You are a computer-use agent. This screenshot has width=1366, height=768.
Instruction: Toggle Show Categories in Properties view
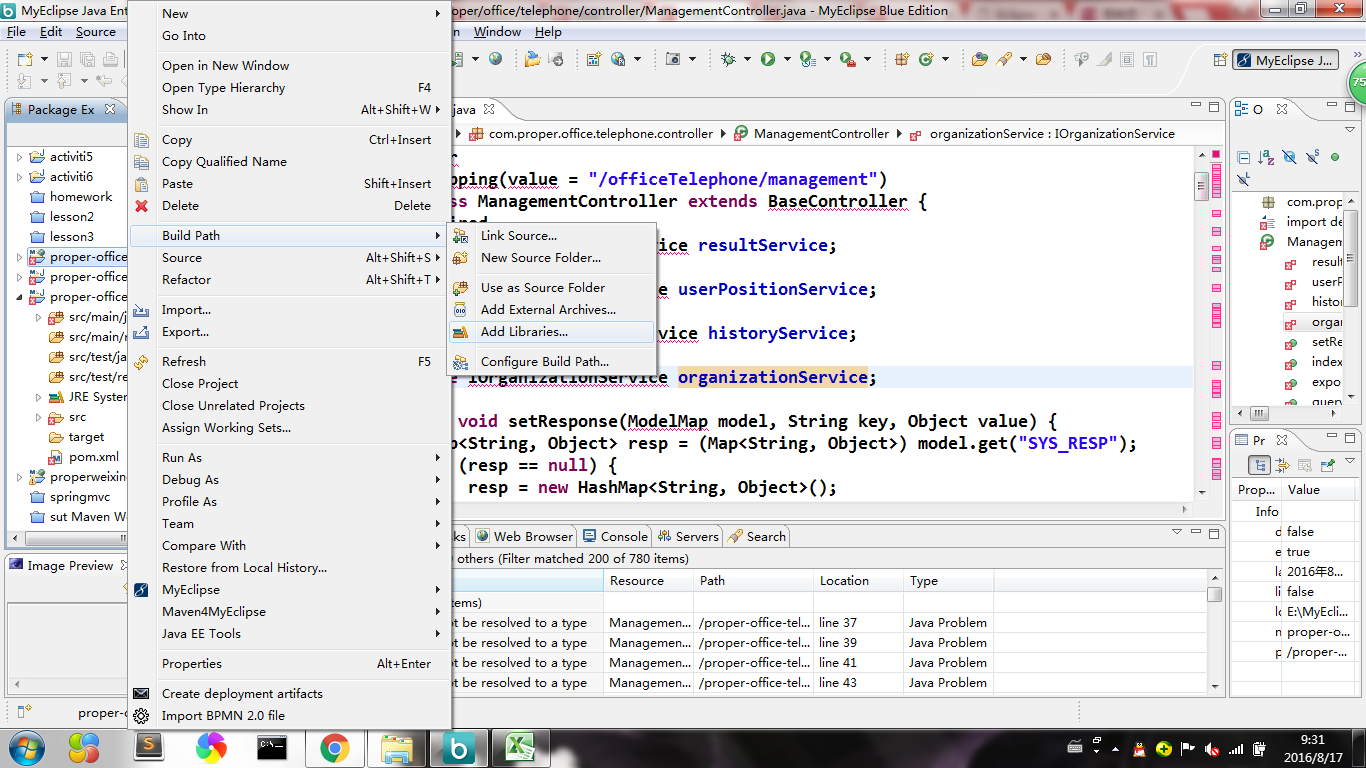1260,465
